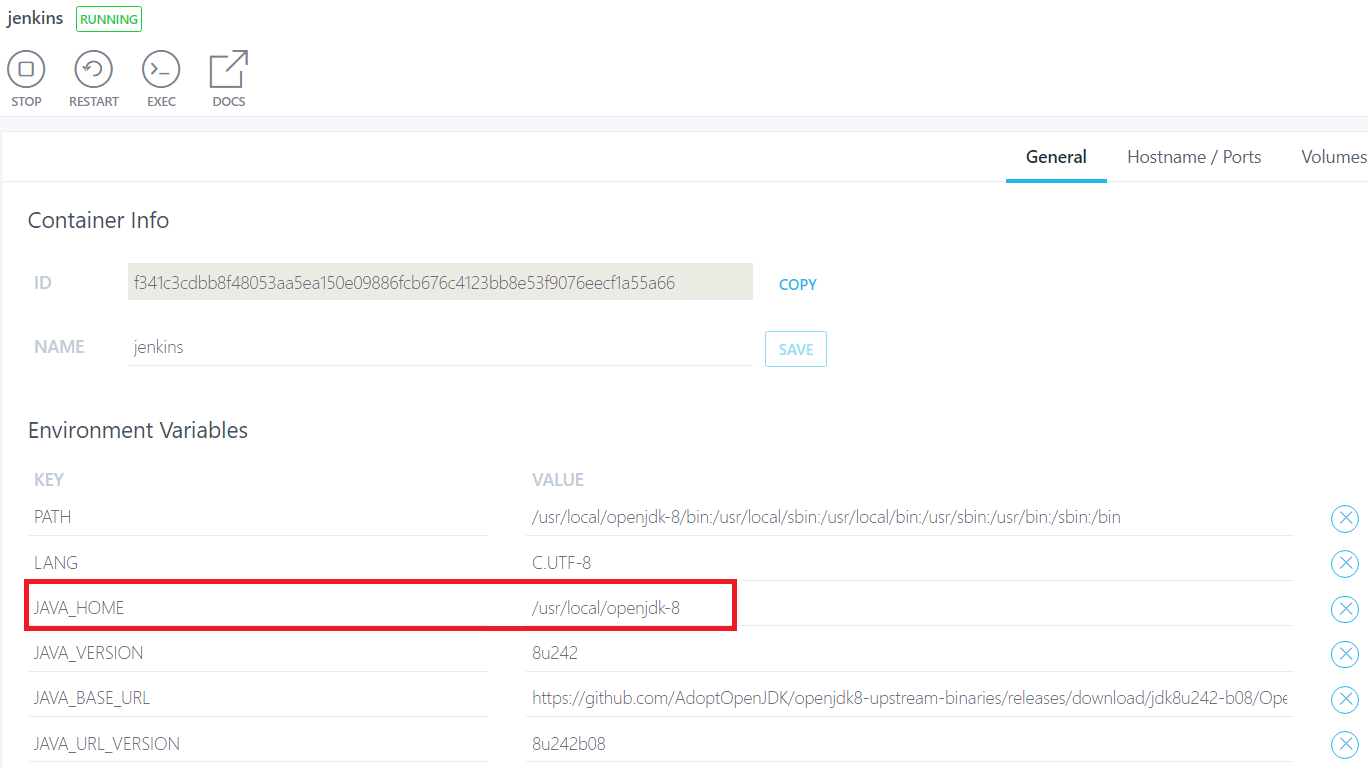The image size is (1368, 768).
Task: Click the jenkins container title
Action: pyautogui.click(x=35, y=19)
